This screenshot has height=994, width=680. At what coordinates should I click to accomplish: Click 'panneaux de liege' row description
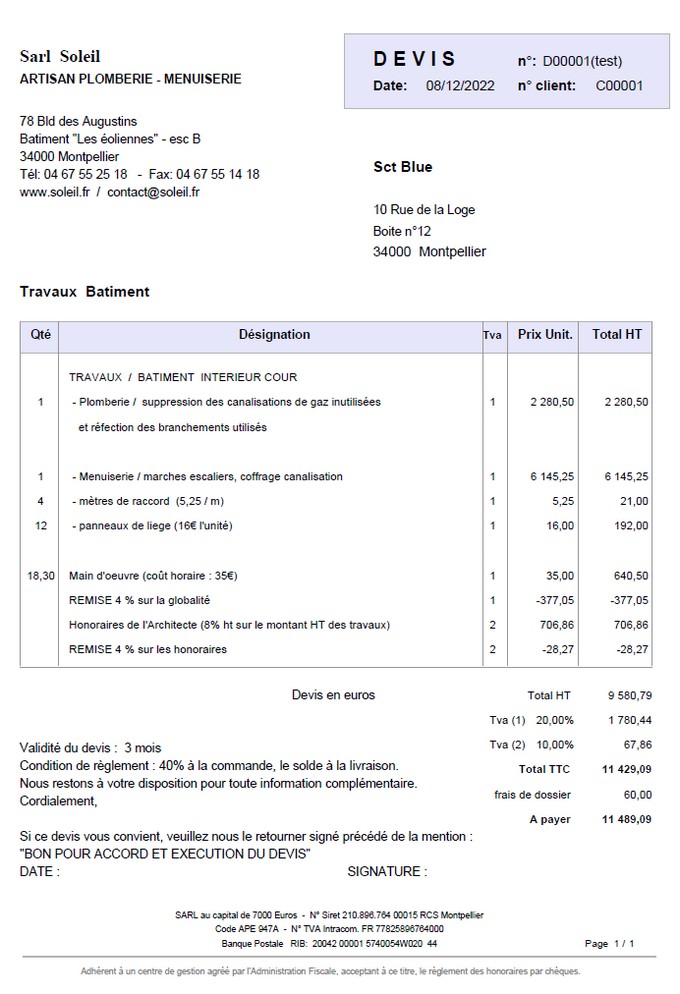tap(152, 526)
